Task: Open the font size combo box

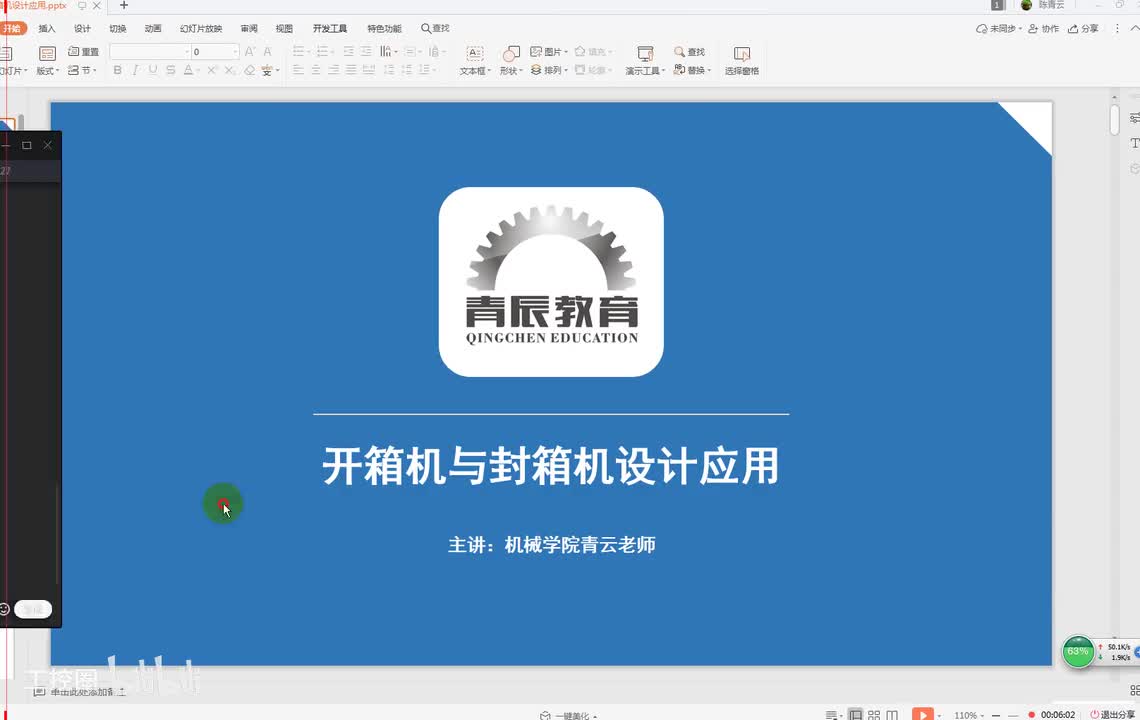Action: pos(215,52)
